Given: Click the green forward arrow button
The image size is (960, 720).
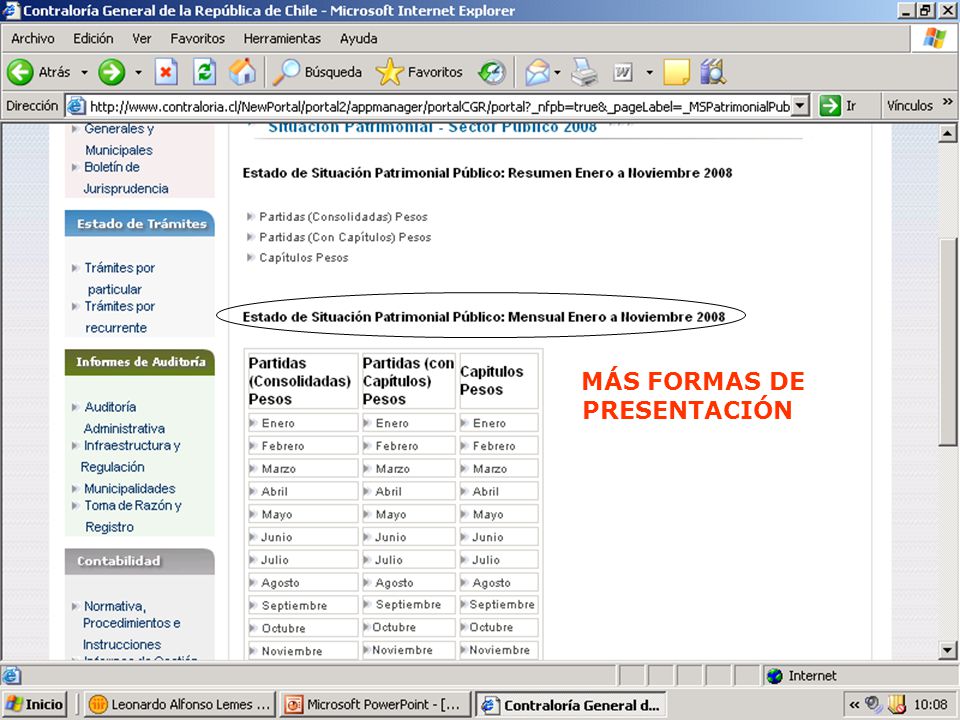Looking at the screenshot, I should [x=112, y=72].
